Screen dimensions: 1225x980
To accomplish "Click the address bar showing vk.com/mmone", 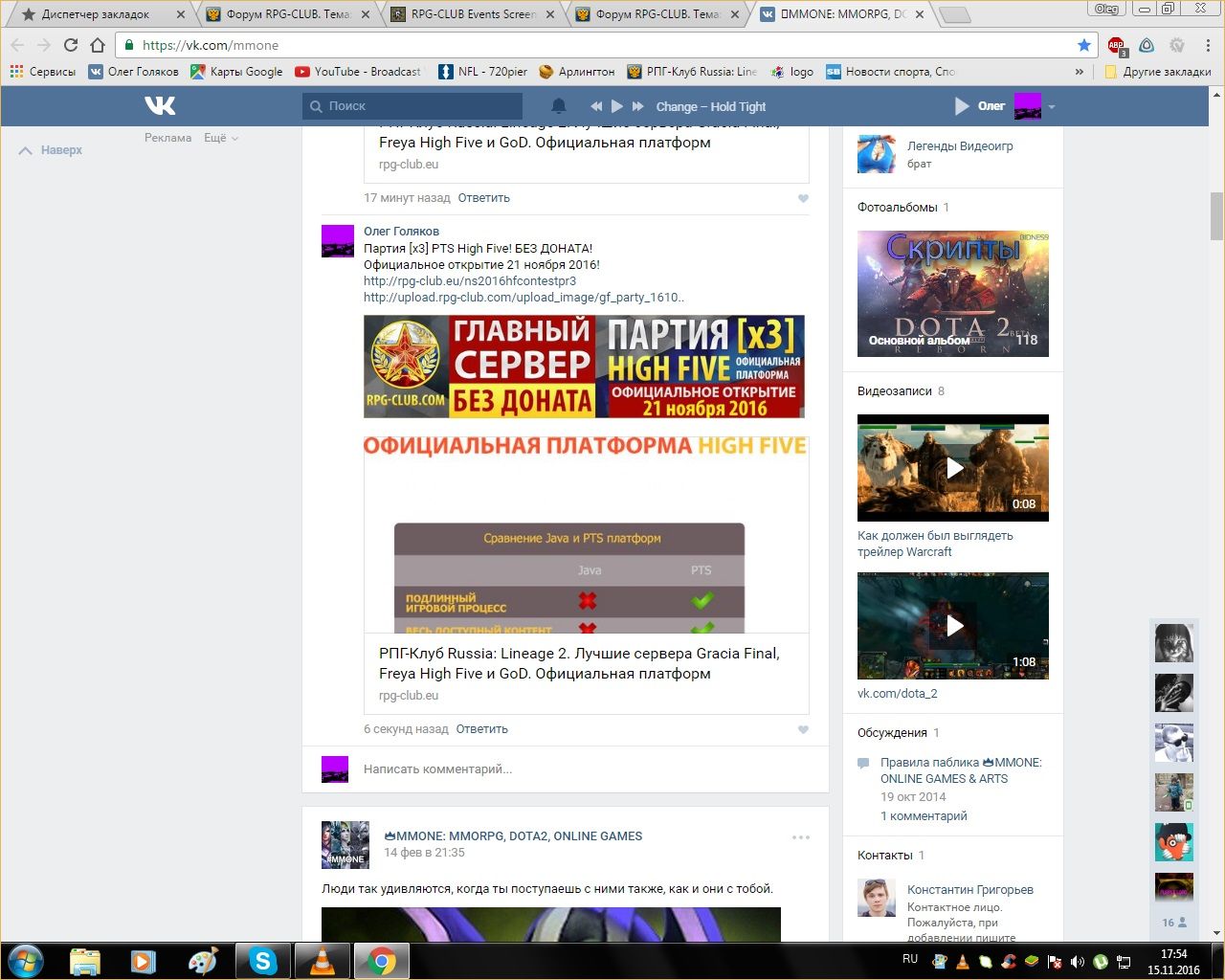I will 608,45.
